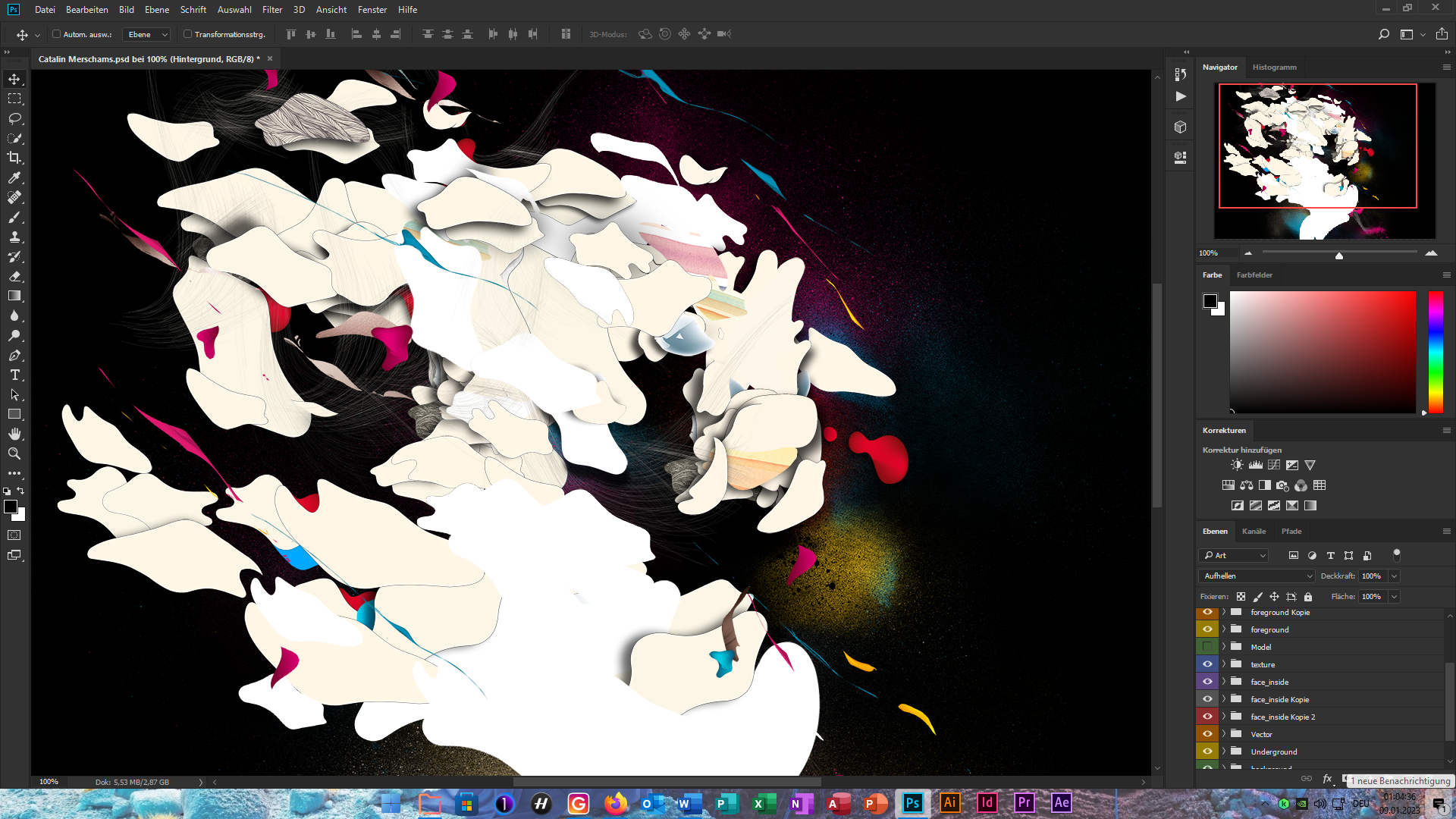Open the Filter menu

(271, 10)
